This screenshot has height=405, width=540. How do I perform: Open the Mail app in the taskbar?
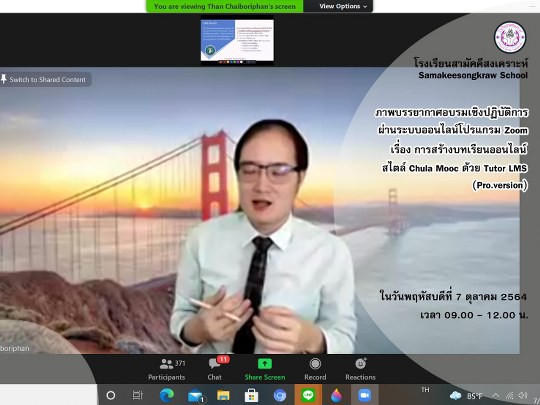pos(196,396)
